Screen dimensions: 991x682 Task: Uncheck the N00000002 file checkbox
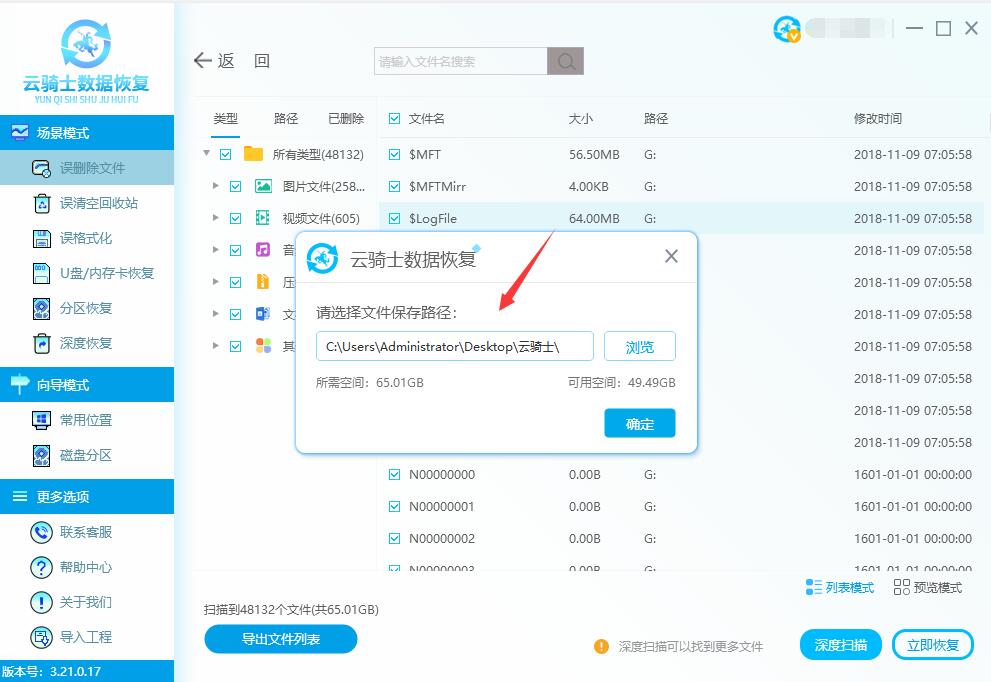coord(394,539)
